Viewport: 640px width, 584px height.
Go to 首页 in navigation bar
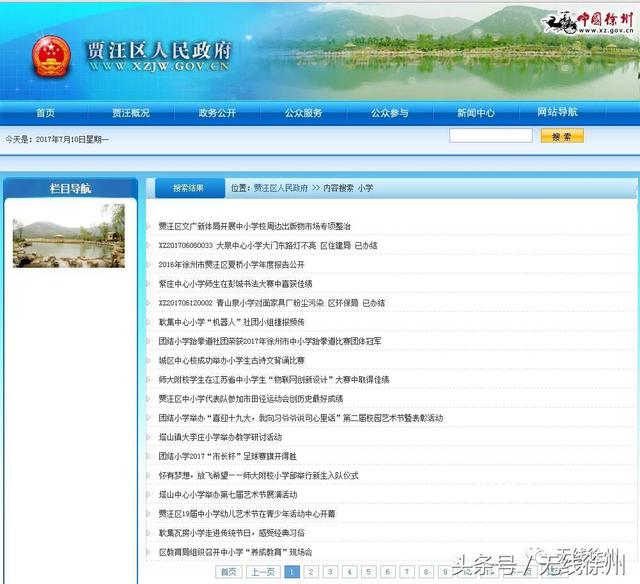pyautogui.click(x=45, y=113)
